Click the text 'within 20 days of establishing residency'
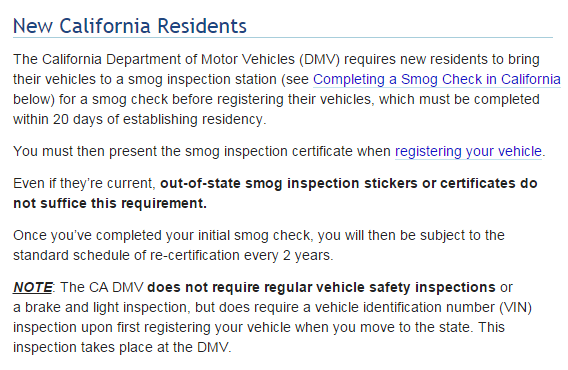 coord(139,119)
